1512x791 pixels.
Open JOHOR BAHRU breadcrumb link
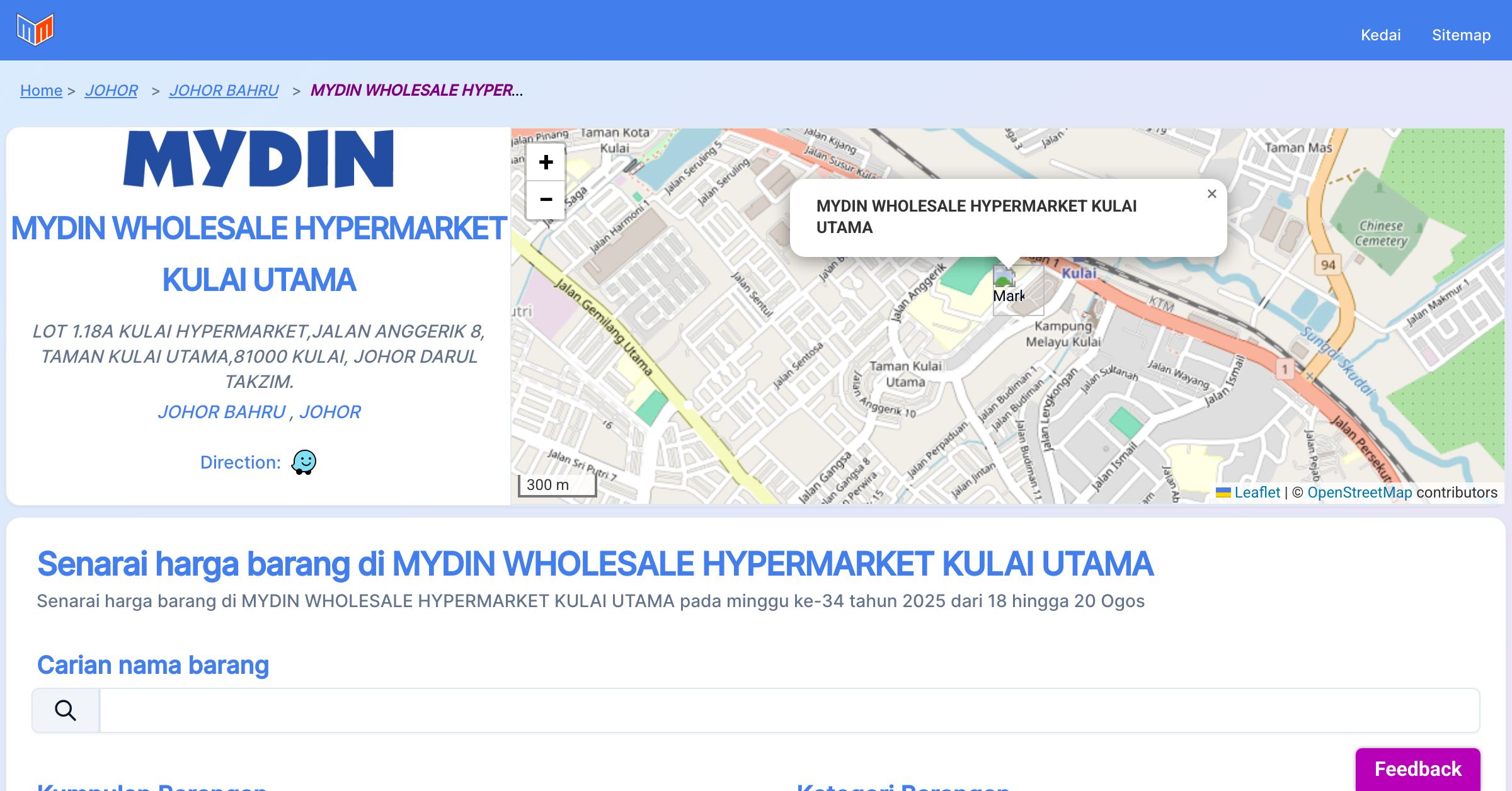(x=224, y=91)
